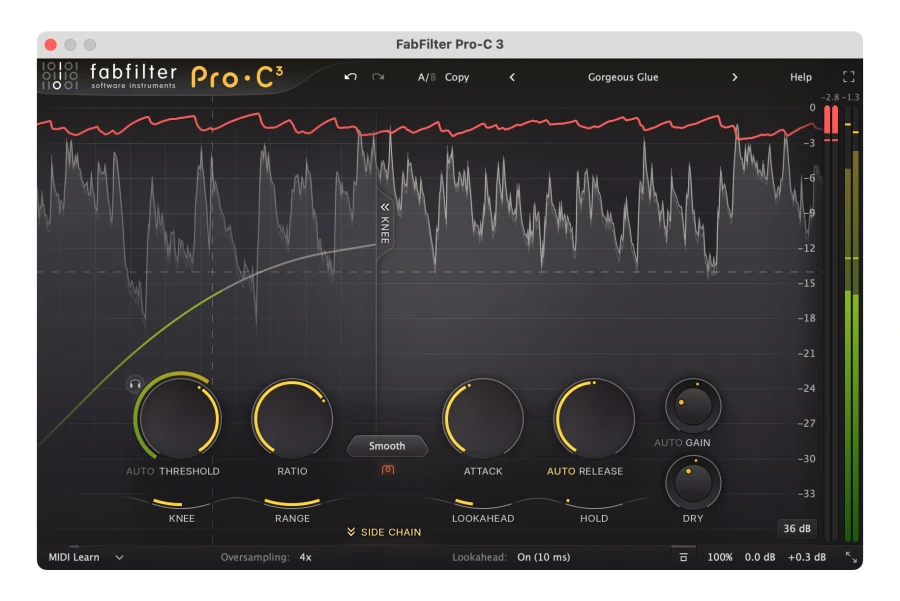
Task: Go to the next preset arrow
Action: 735,77
